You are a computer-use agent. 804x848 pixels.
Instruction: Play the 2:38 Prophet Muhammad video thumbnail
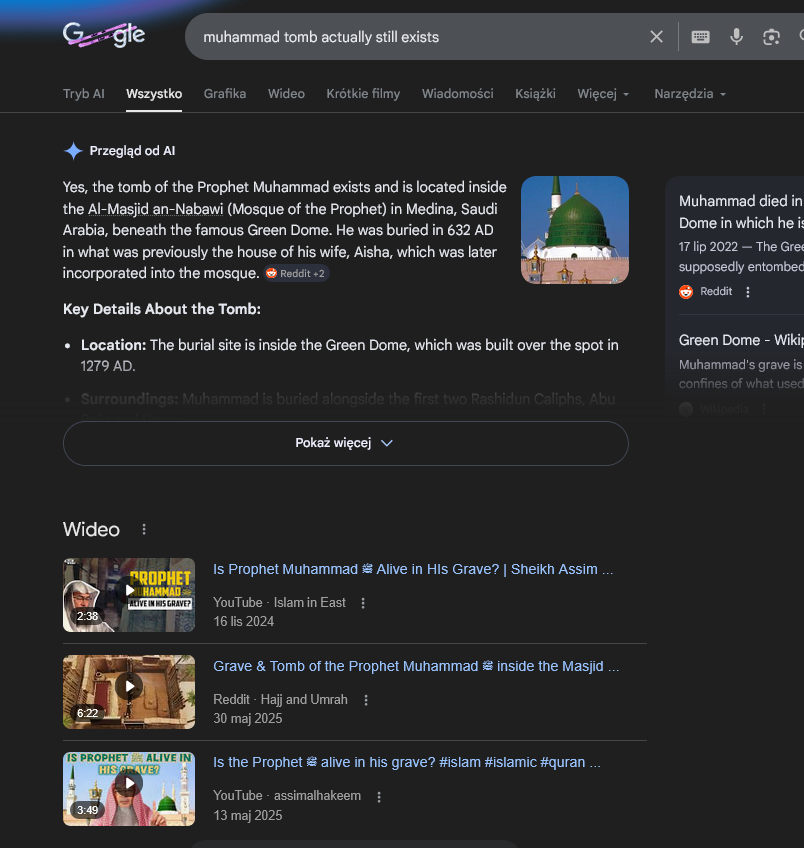(x=129, y=595)
